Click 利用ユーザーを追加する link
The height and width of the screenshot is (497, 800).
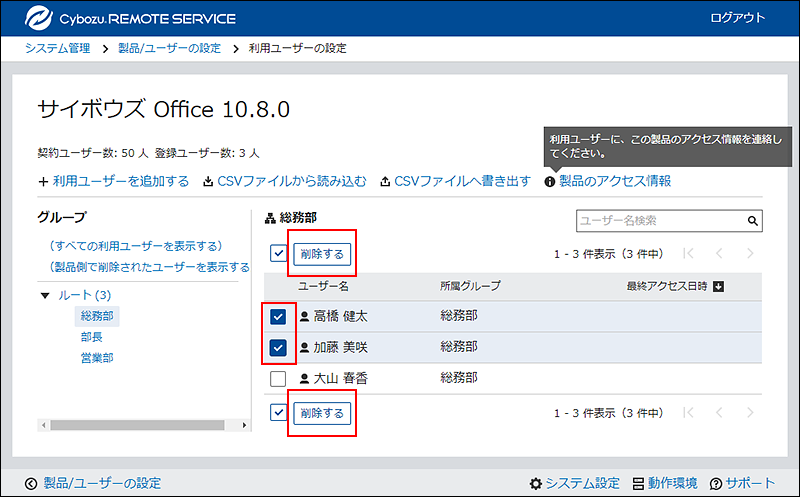point(121,181)
